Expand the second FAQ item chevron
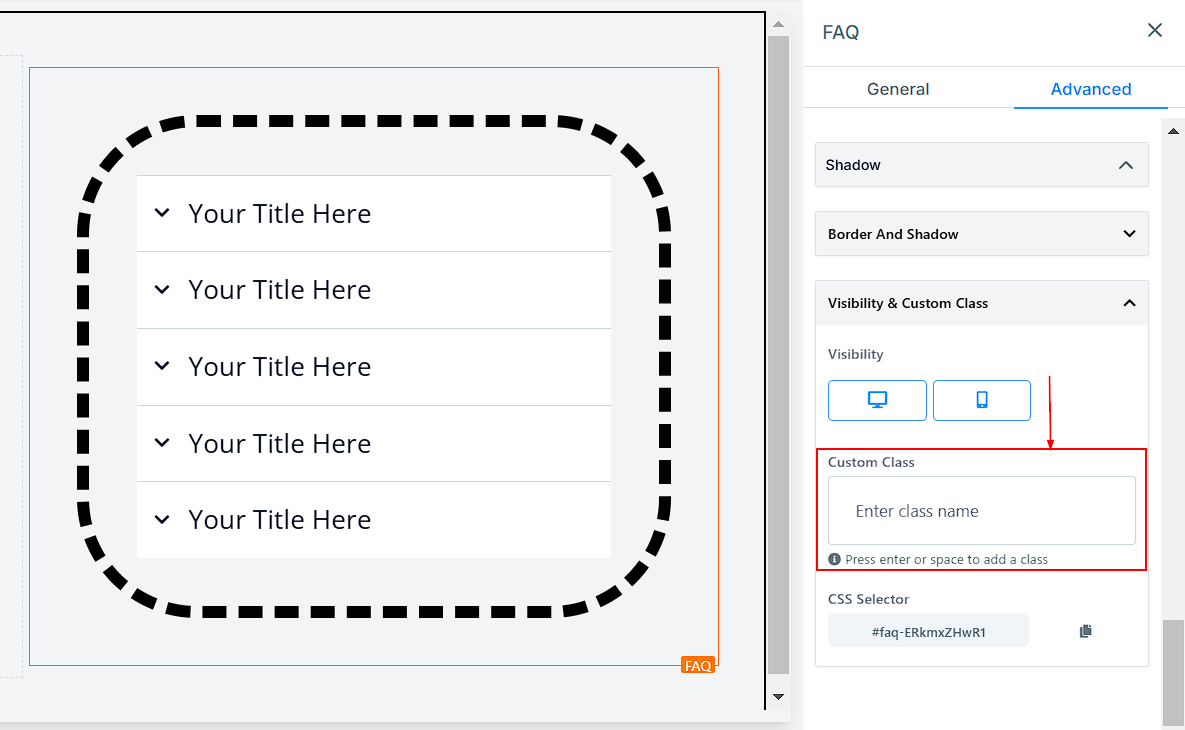The width and height of the screenshot is (1185, 730). [162, 290]
